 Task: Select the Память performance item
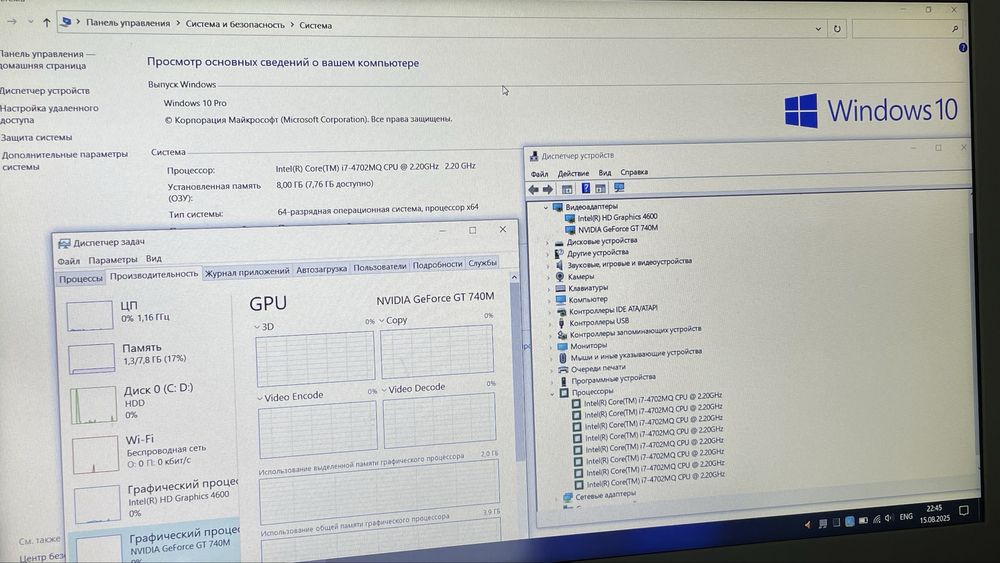tap(151, 358)
